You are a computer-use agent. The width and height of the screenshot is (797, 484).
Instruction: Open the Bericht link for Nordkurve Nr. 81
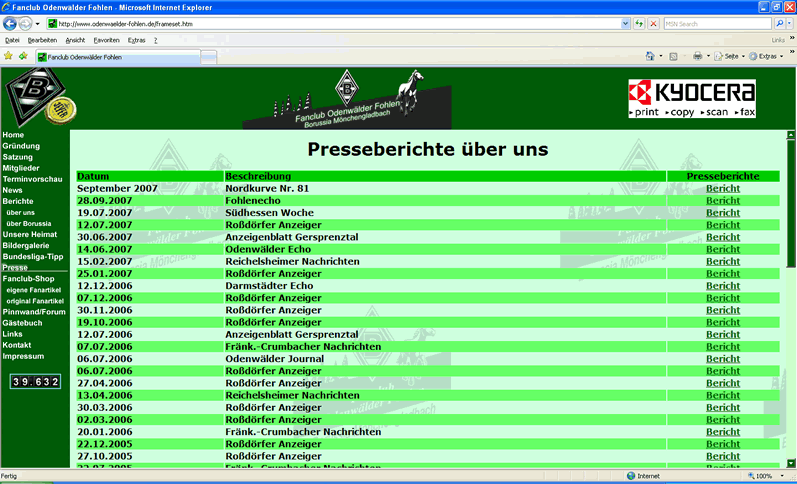(x=722, y=188)
